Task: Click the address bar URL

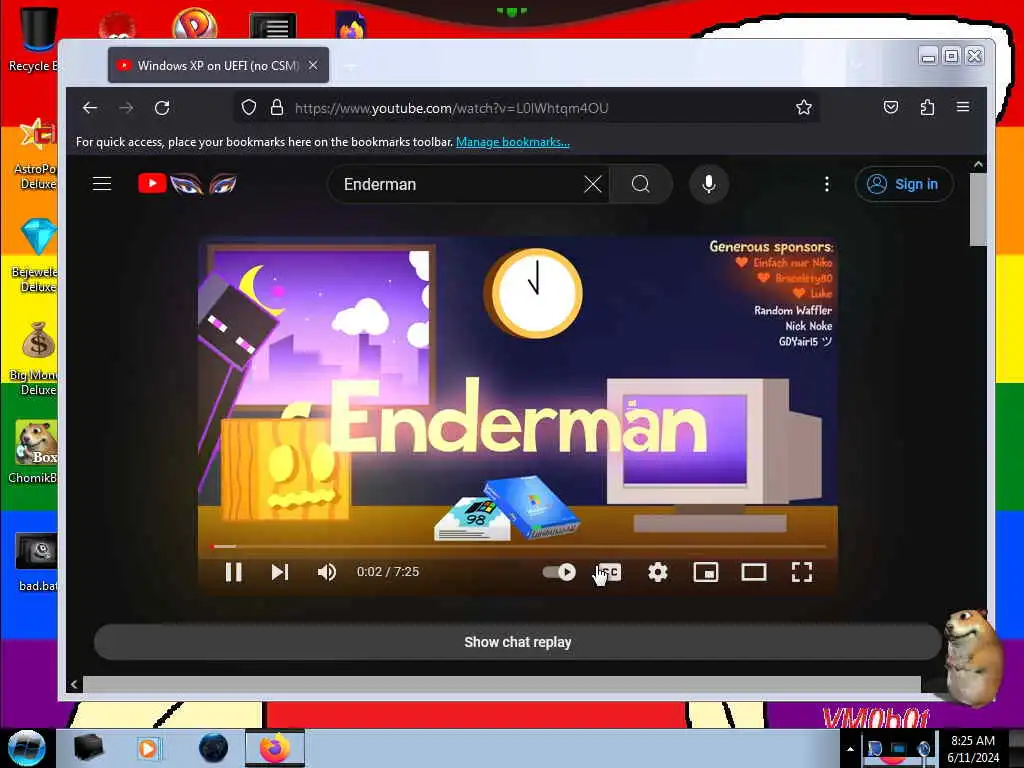Action: pos(451,108)
